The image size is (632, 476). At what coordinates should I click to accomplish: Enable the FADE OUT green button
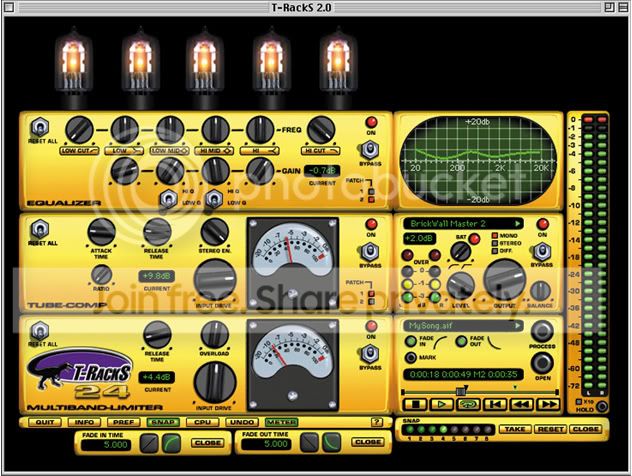click(461, 341)
